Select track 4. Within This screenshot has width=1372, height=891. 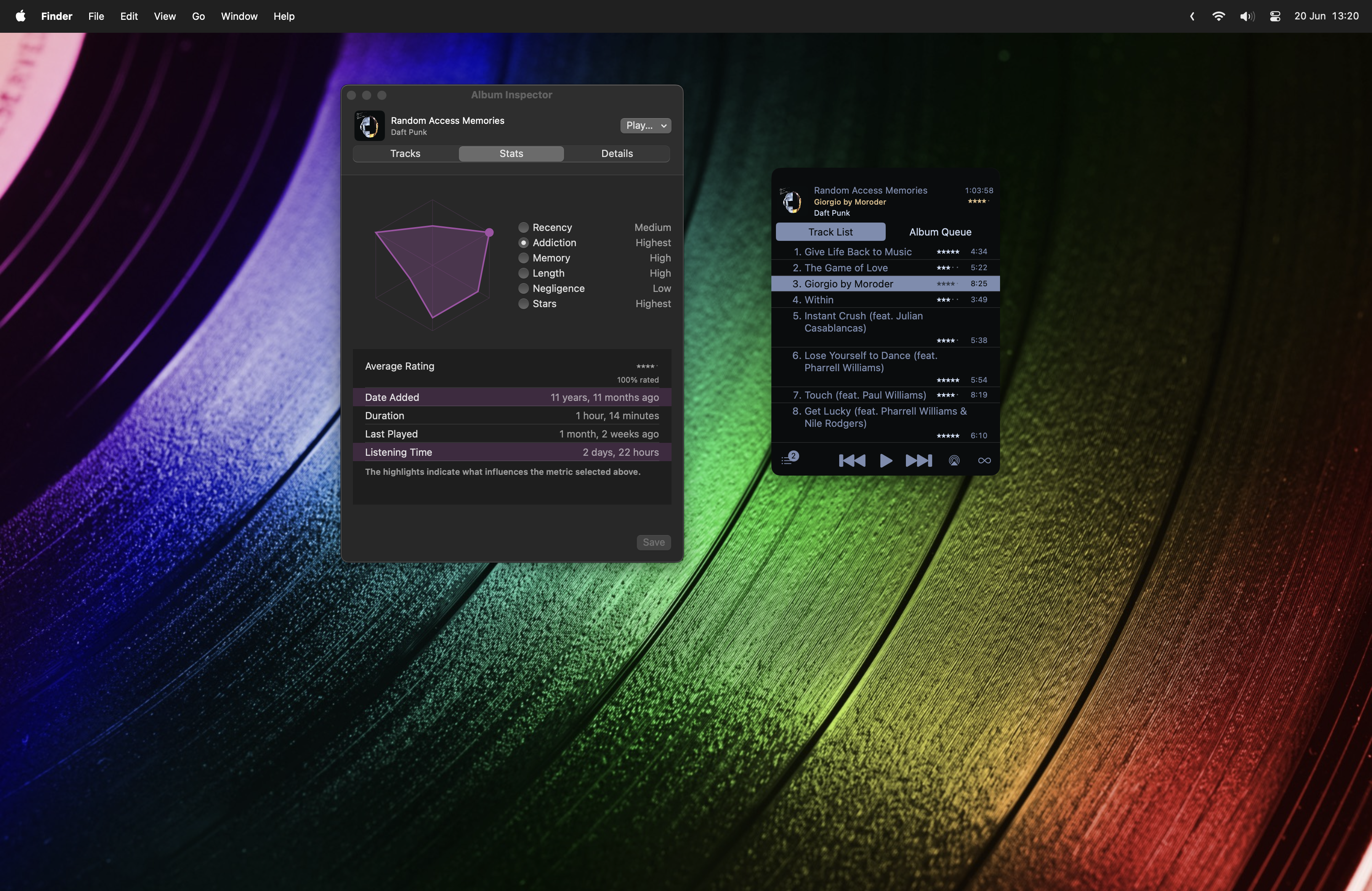[x=885, y=300]
